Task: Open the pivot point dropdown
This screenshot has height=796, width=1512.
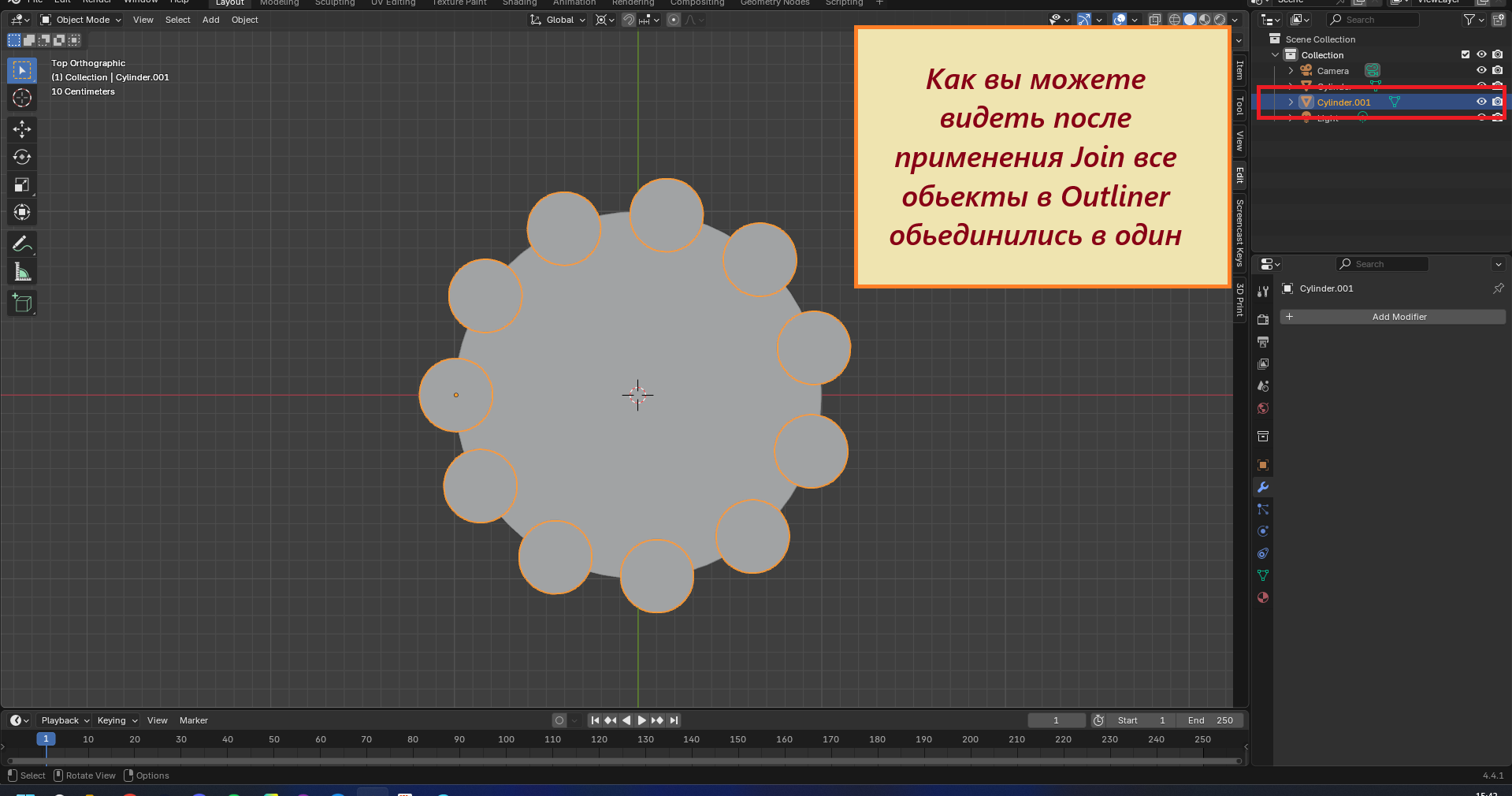Action: pyautogui.click(x=604, y=20)
